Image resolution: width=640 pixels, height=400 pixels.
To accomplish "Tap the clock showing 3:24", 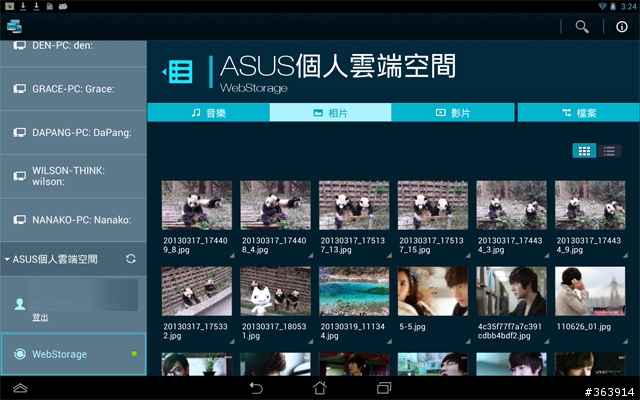I will click(629, 7).
